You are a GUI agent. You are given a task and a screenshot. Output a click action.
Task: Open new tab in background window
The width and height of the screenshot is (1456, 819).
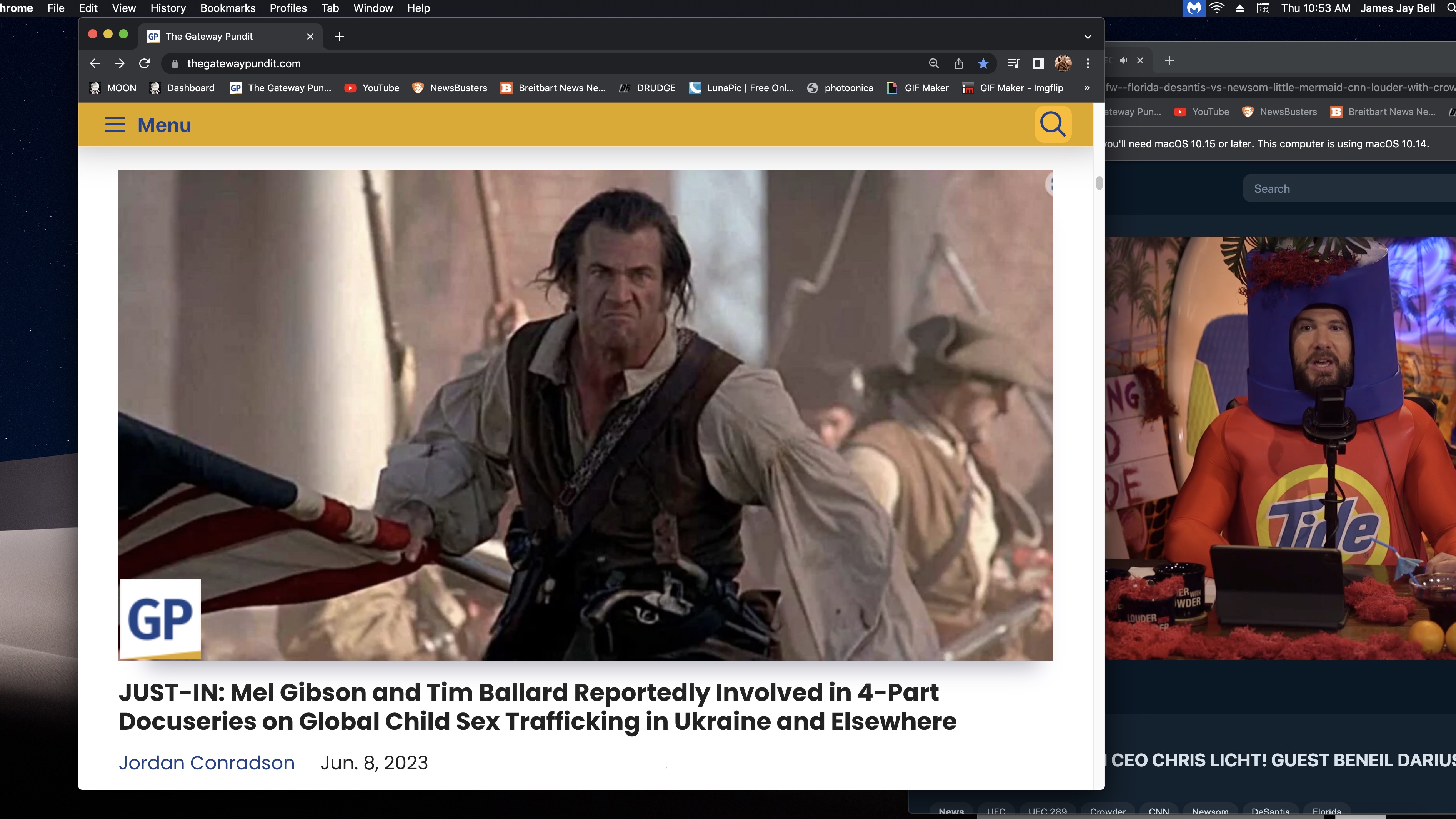pyautogui.click(x=1169, y=60)
